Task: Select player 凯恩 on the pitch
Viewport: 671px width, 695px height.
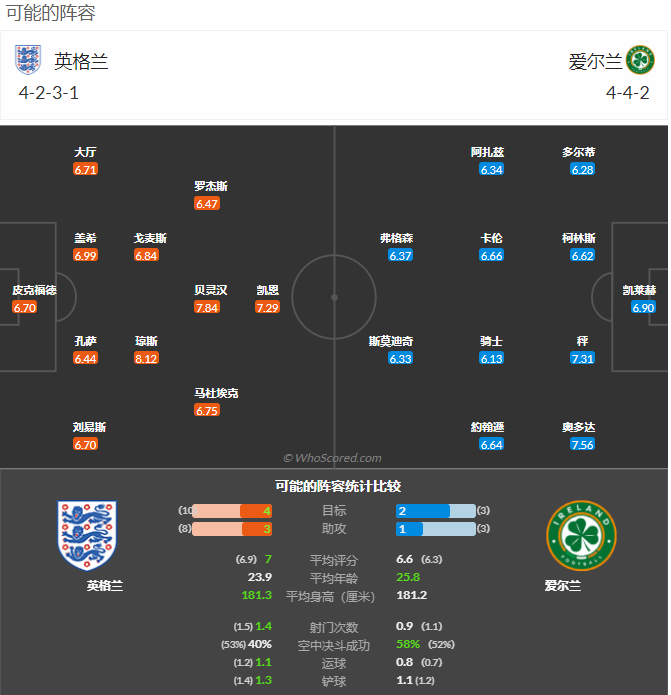Action: click(x=268, y=291)
